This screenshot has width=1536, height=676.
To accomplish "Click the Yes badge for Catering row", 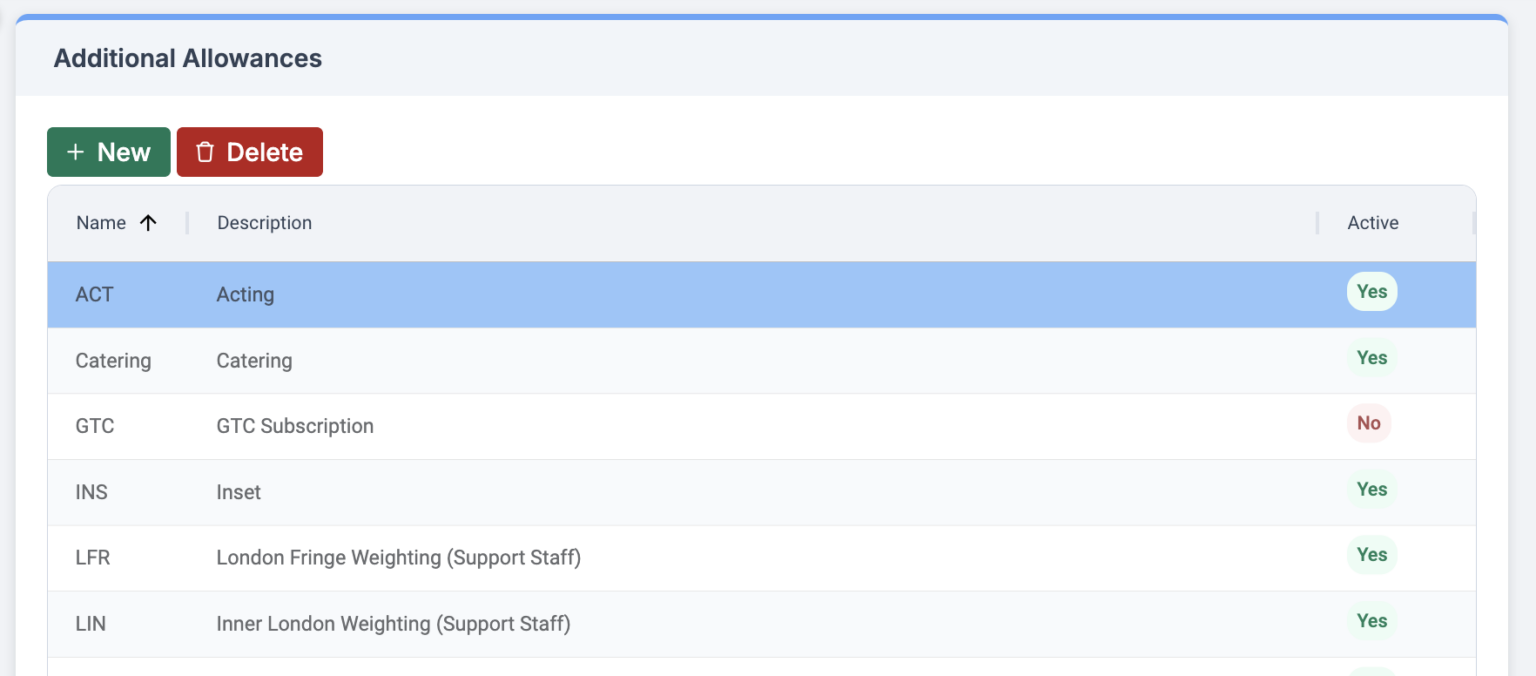I will (1371, 358).
